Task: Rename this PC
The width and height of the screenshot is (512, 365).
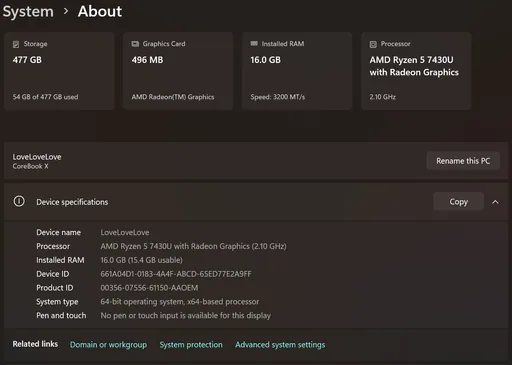Action: tap(463, 161)
